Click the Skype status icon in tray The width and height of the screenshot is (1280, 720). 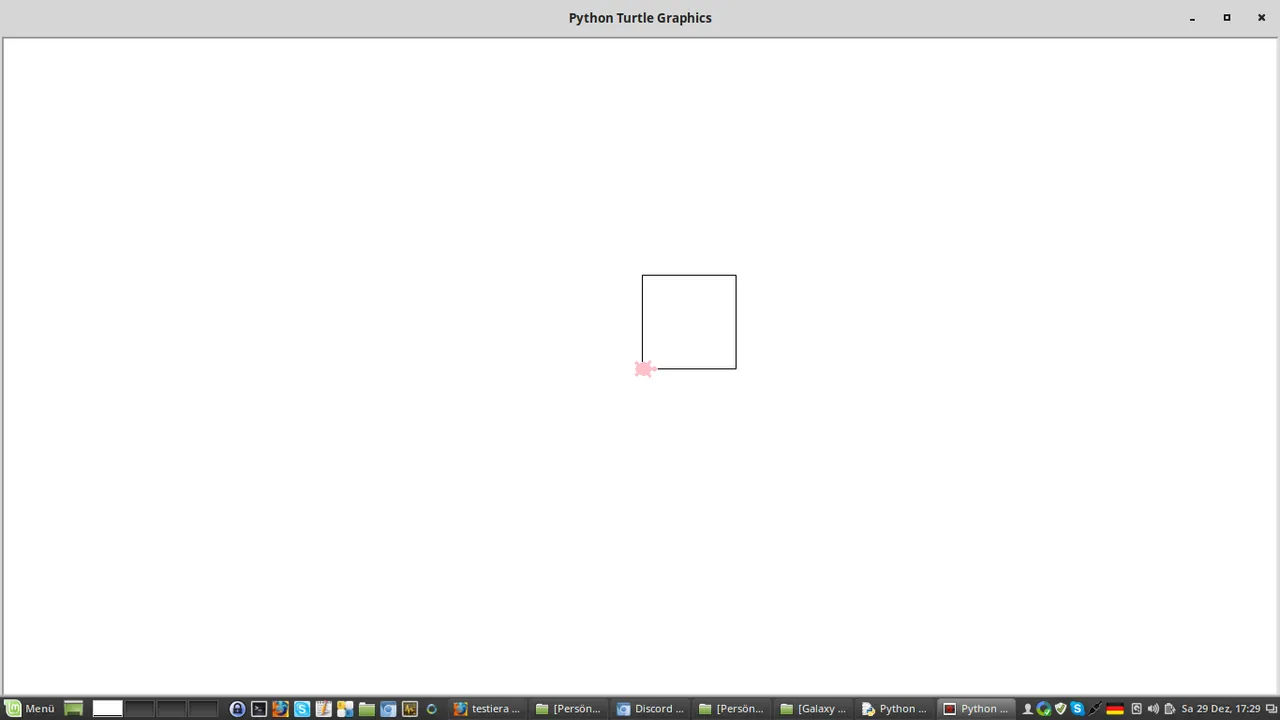pyautogui.click(x=1077, y=708)
